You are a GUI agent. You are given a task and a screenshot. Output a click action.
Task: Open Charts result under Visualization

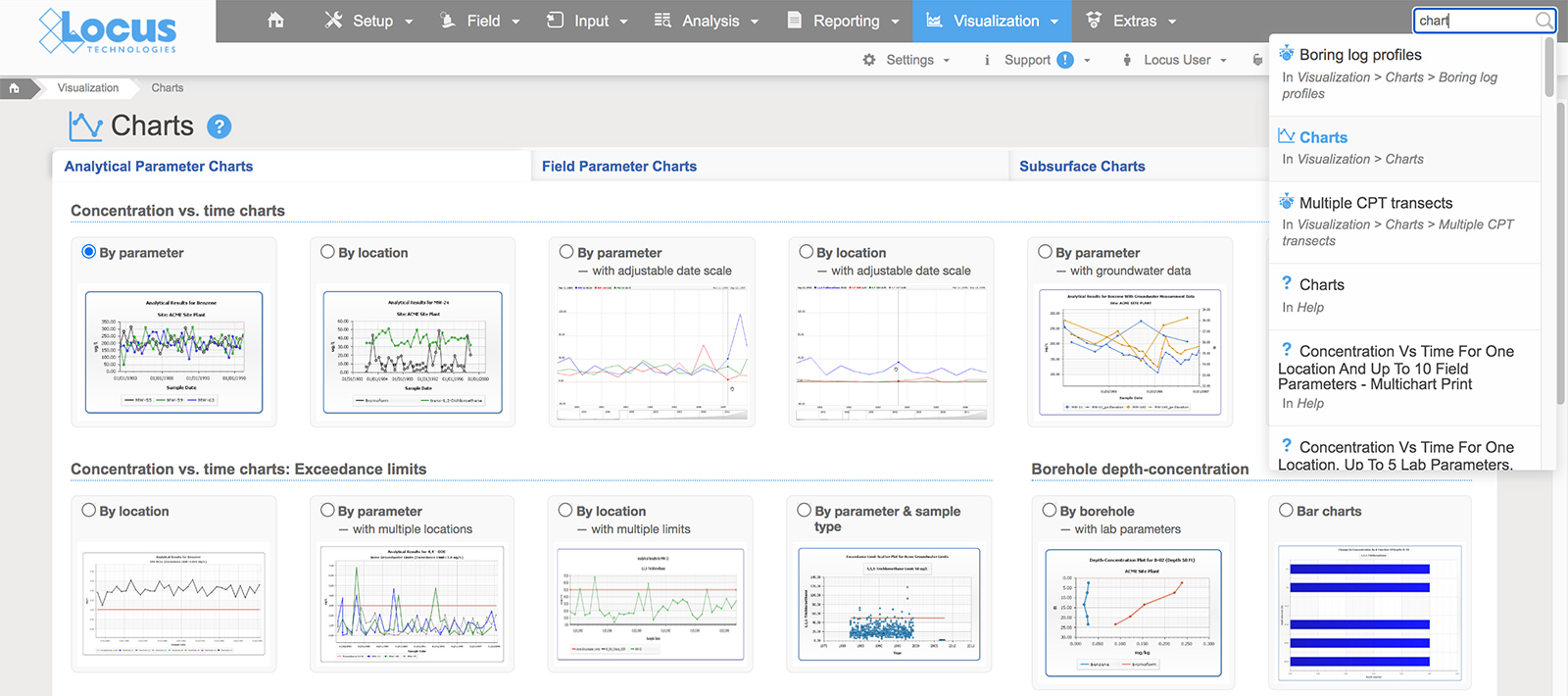1405,149
